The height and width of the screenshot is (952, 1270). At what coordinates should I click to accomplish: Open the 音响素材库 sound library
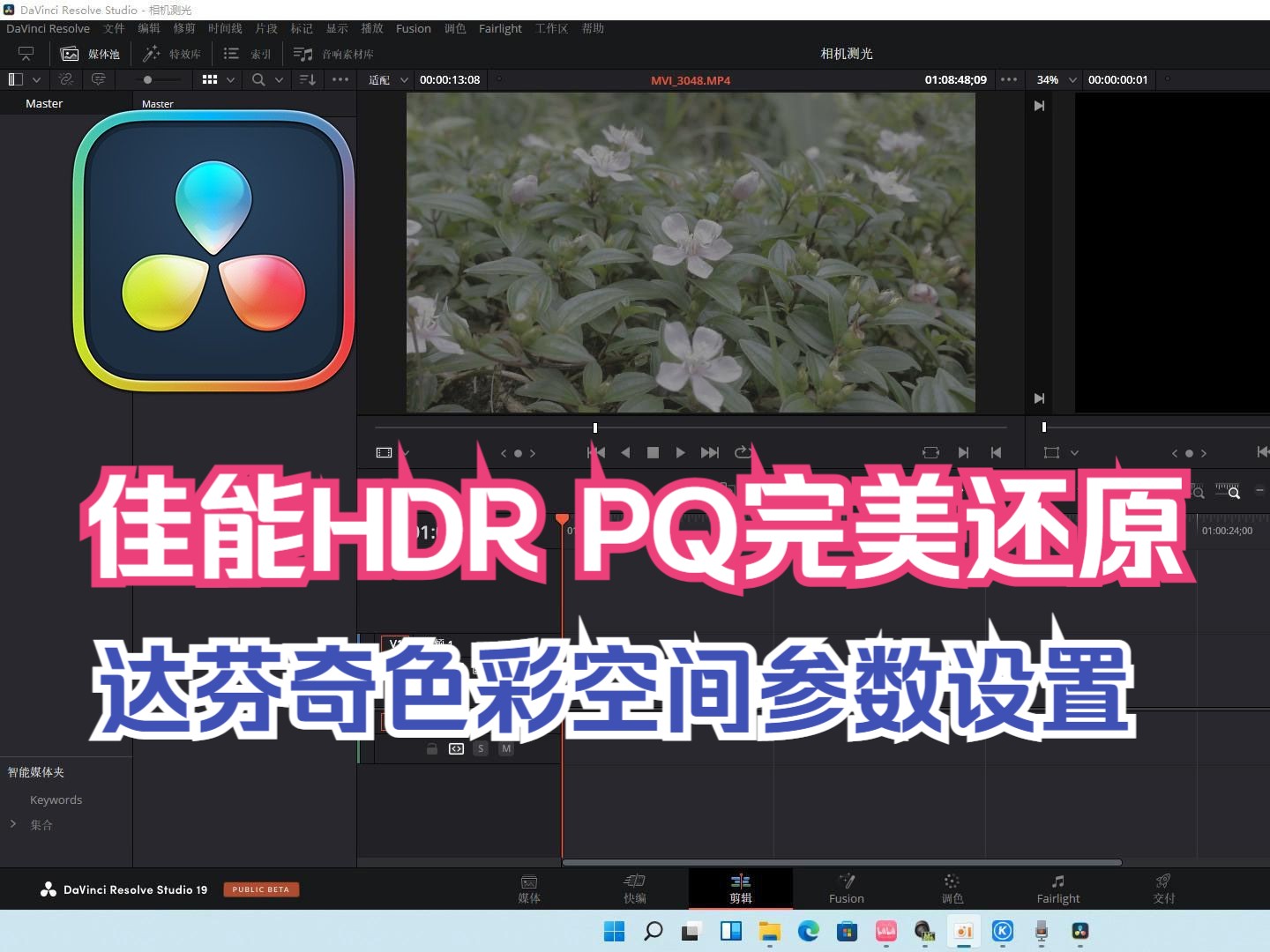point(333,54)
